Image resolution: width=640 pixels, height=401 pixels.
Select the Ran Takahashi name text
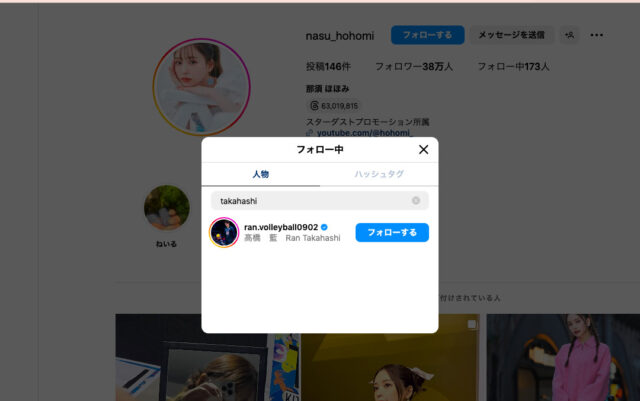313,238
